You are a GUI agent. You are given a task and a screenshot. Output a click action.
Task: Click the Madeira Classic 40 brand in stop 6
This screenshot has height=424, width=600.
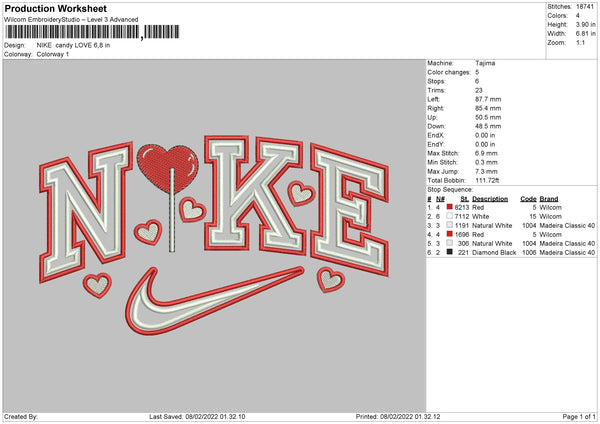point(567,253)
